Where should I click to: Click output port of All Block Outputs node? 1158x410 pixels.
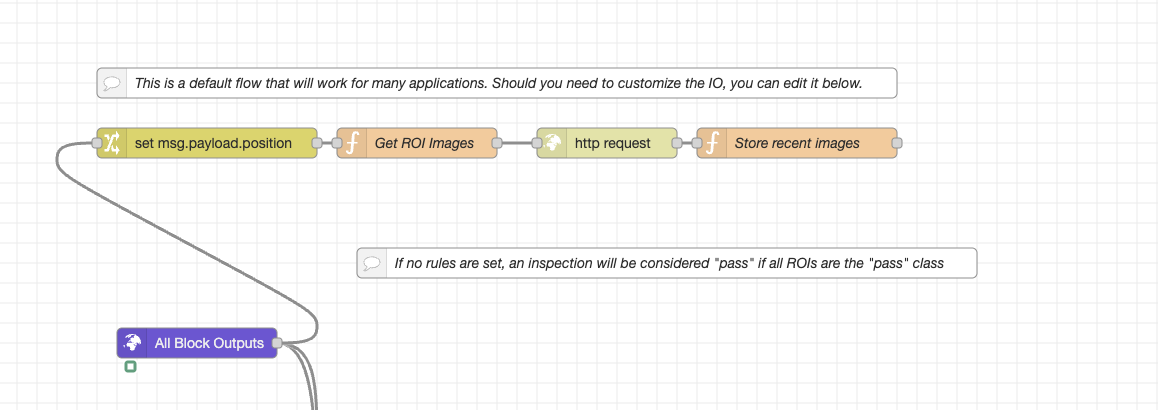click(x=277, y=343)
